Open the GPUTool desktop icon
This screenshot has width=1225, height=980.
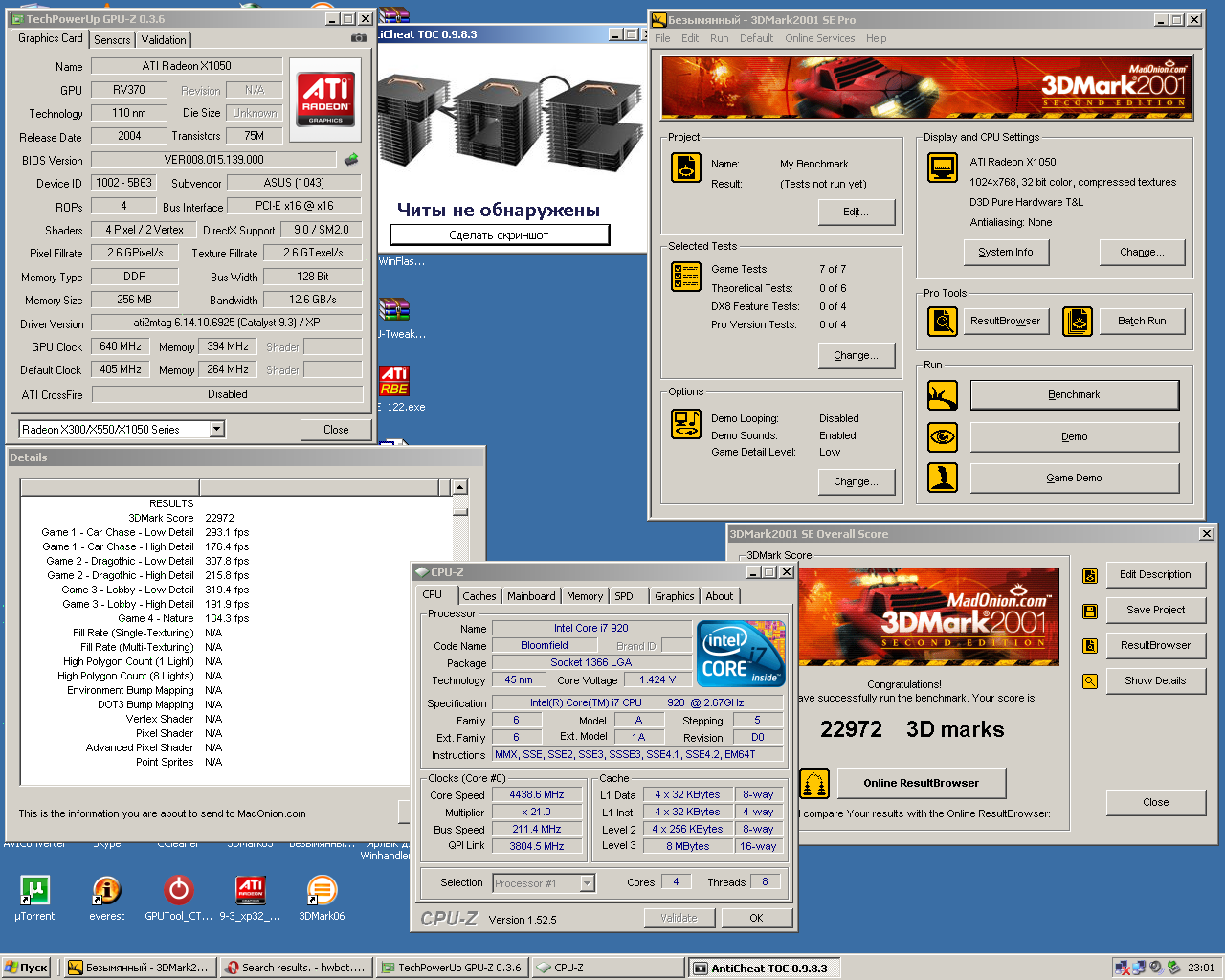pos(179,899)
